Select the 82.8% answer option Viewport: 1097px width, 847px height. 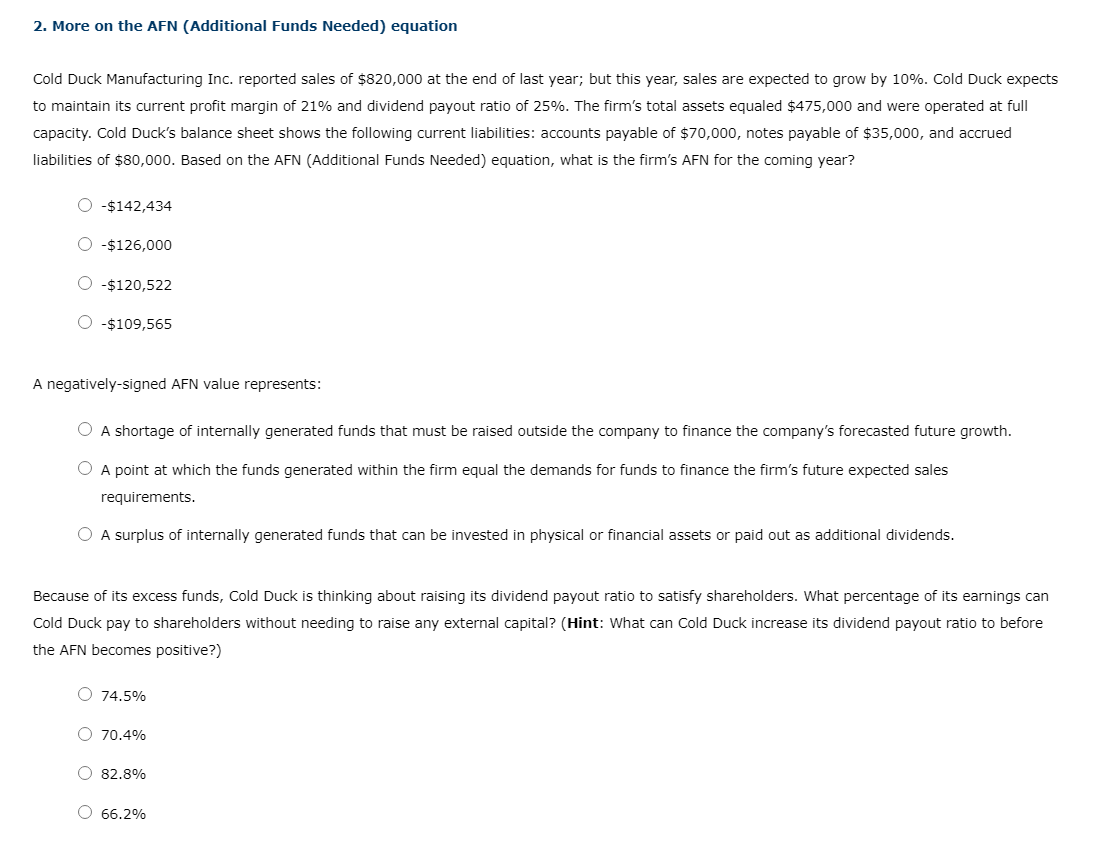(x=122, y=774)
